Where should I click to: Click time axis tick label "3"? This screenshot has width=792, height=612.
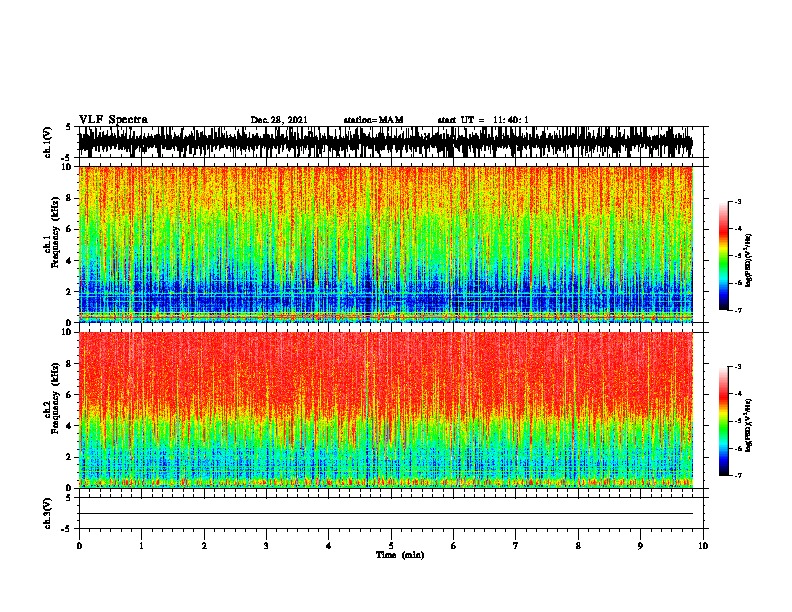click(x=266, y=546)
